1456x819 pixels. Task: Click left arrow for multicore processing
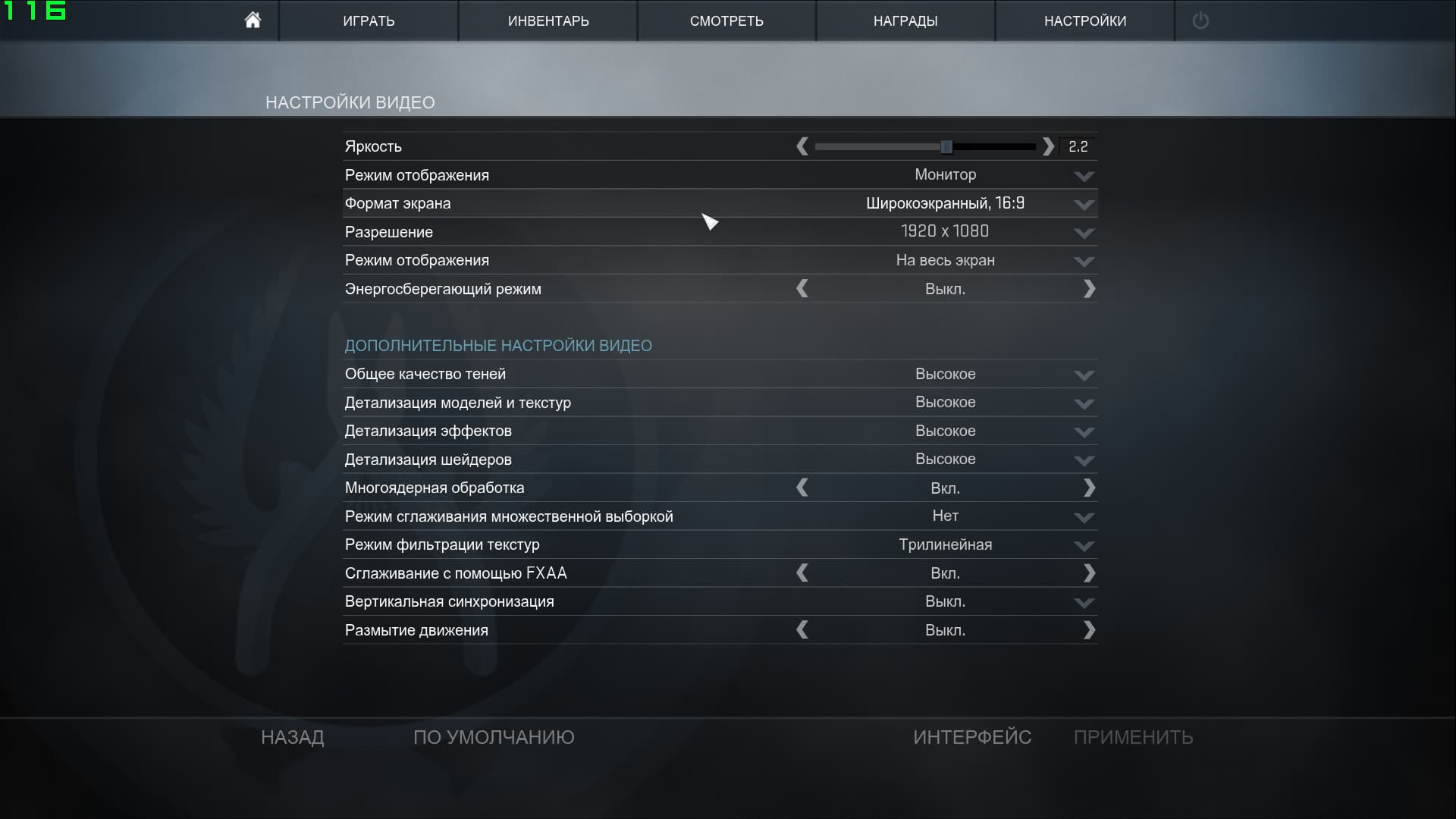pos(802,488)
